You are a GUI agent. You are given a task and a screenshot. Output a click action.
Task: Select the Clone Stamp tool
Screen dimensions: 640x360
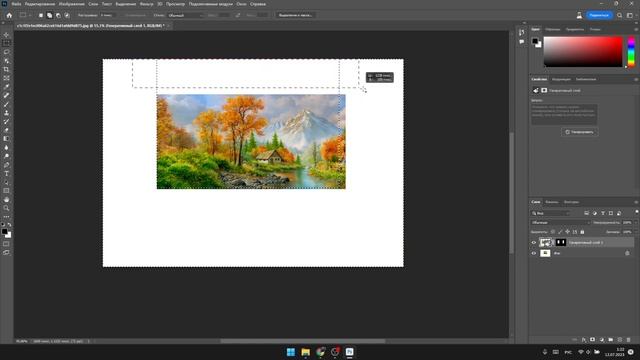(x=6, y=113)
